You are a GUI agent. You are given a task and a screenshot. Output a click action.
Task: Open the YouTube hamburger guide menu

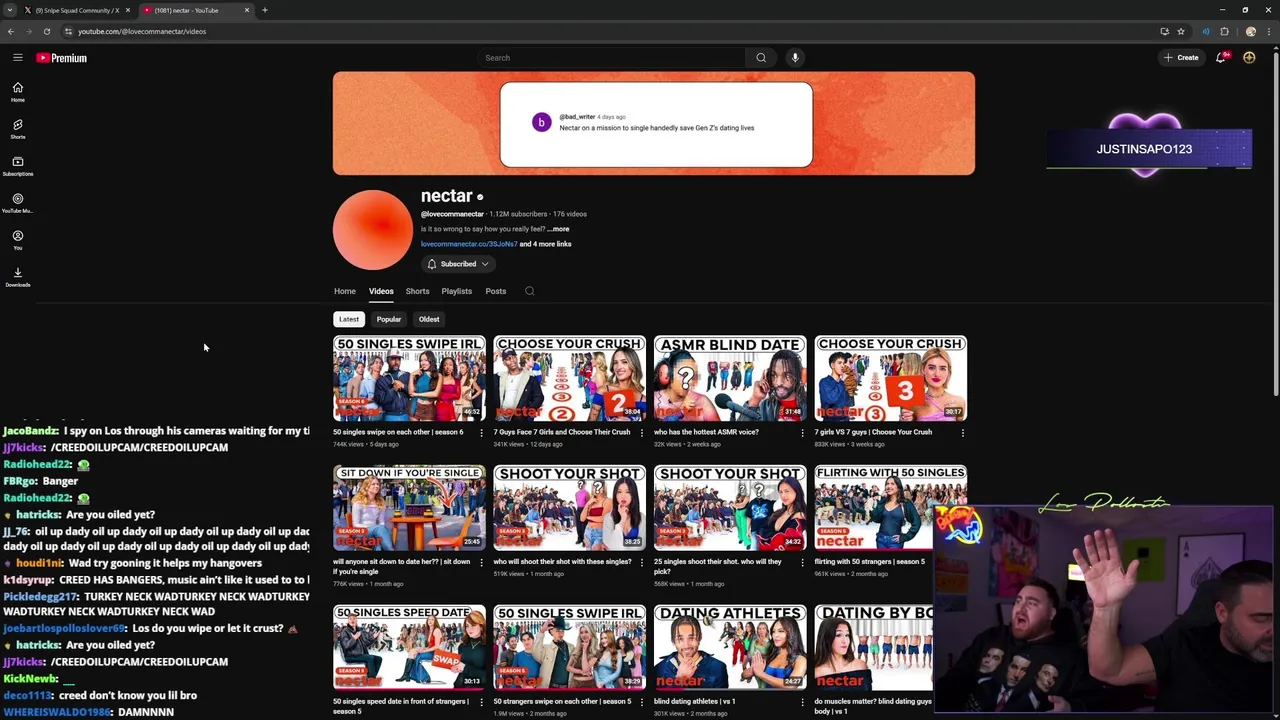pyautogui.click(x=17, y=58)
